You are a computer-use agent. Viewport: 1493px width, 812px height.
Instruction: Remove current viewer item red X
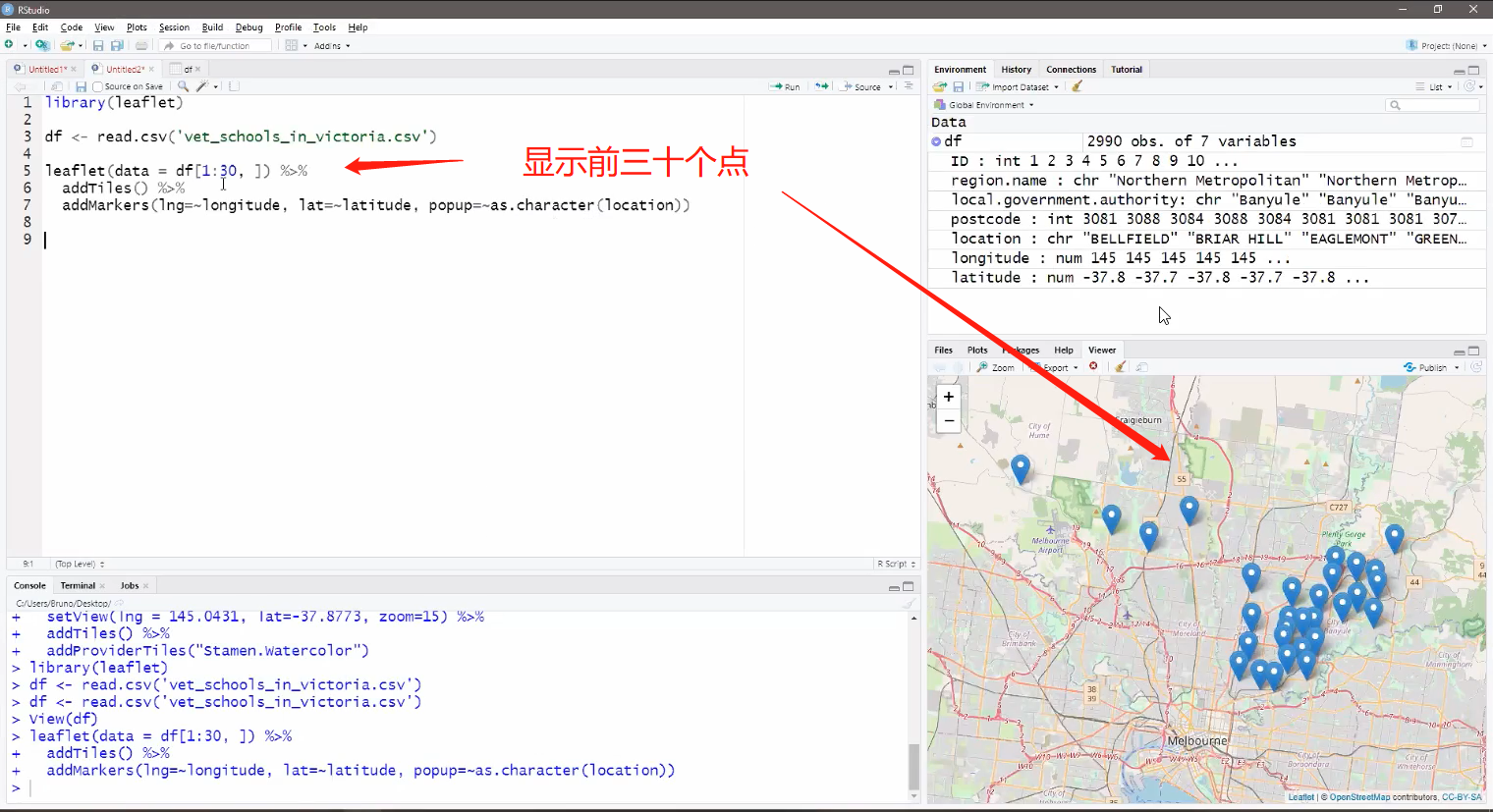[1093, 367]
